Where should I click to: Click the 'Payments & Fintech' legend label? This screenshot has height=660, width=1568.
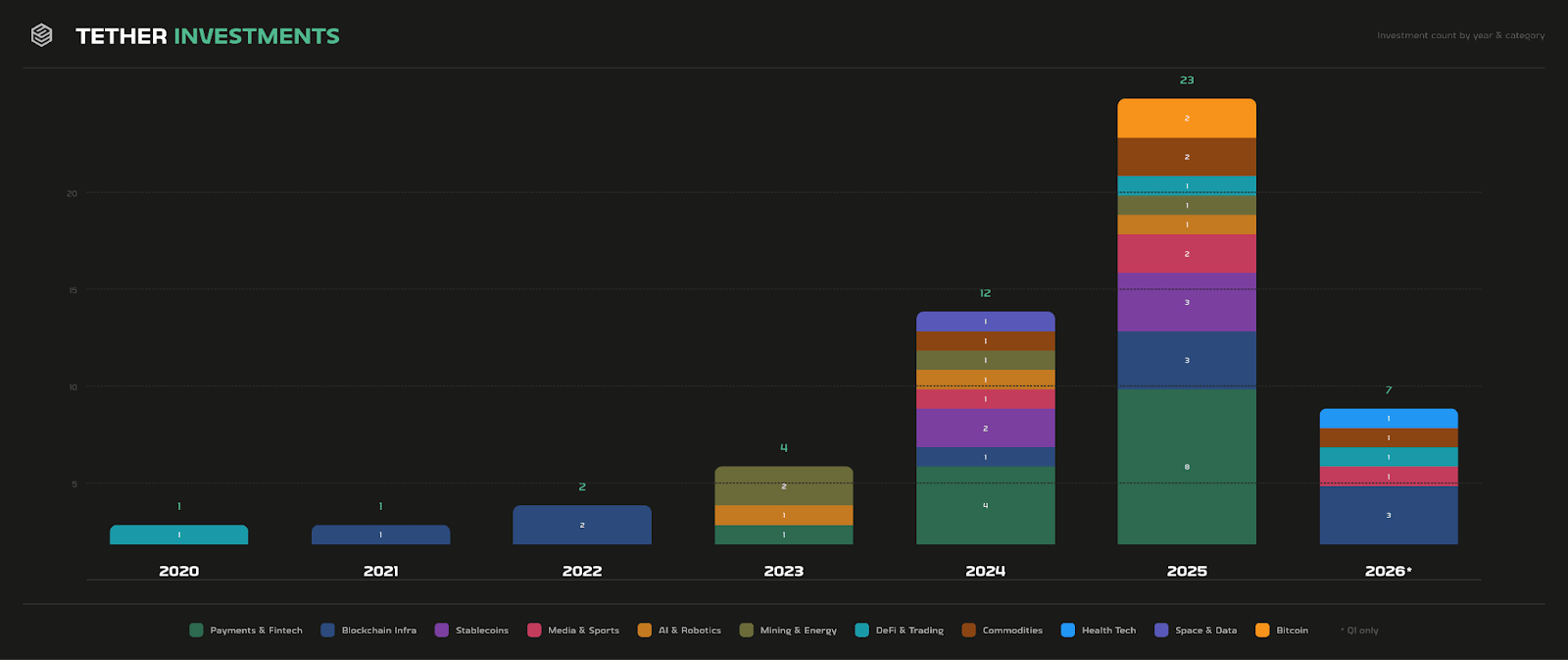(256, 631)
